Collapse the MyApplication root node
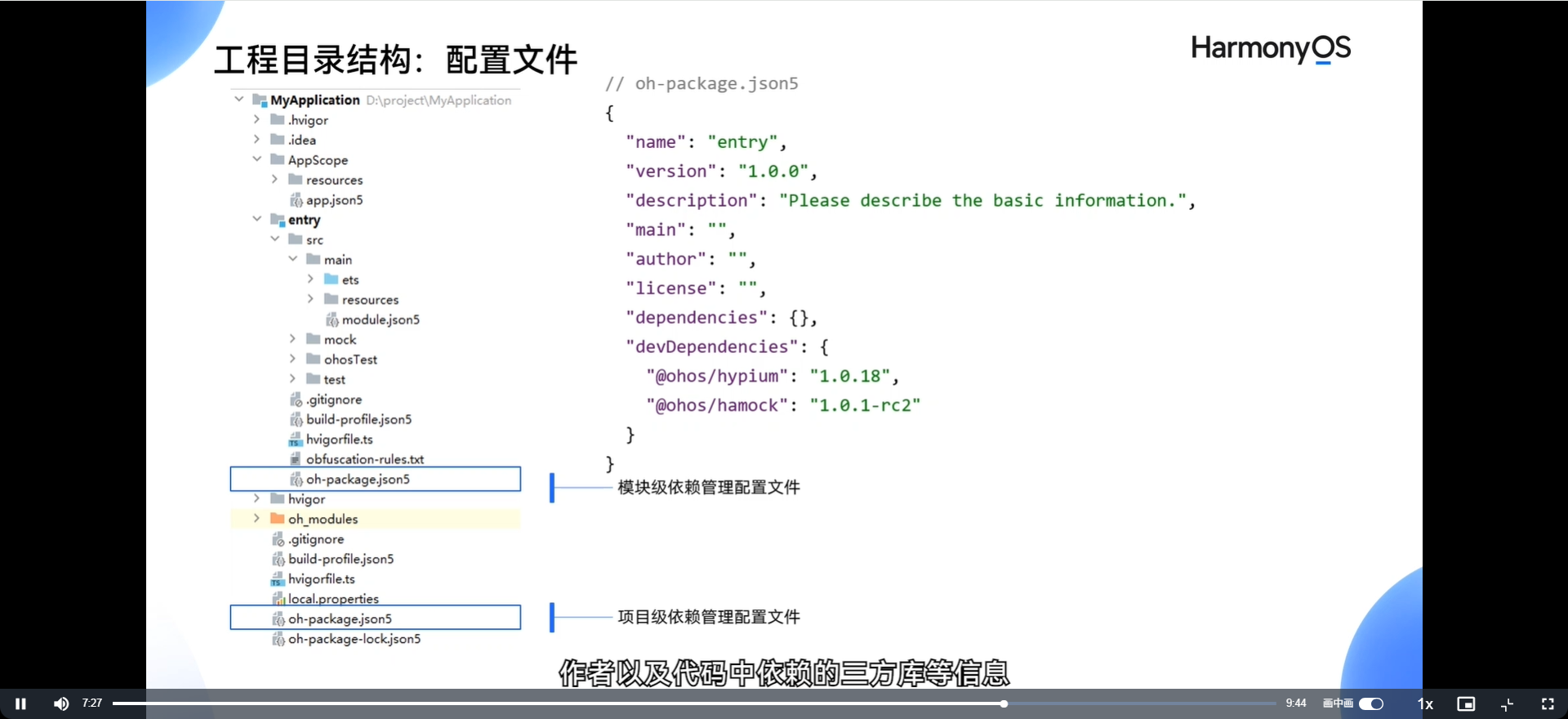 (238, 99)
